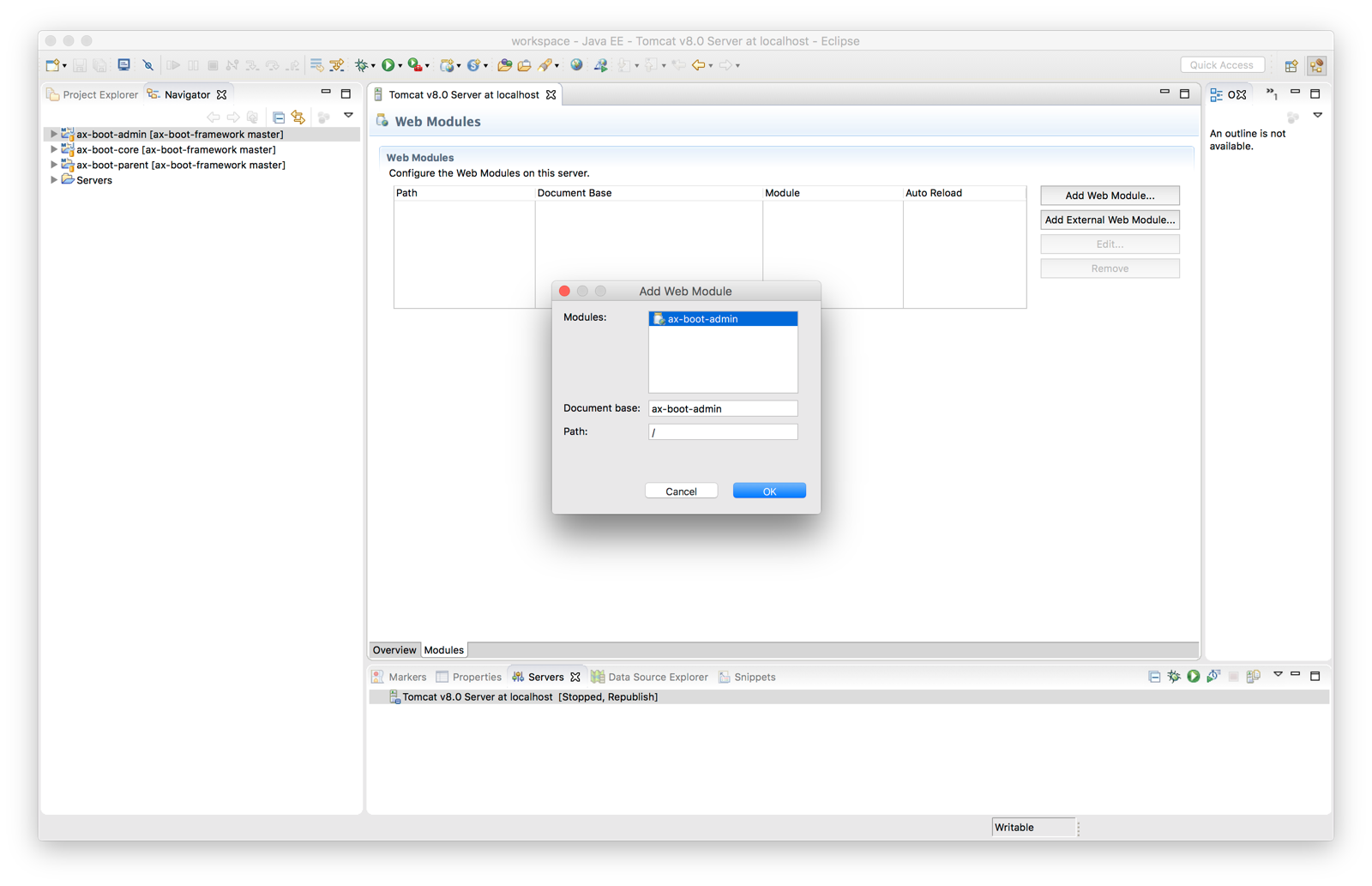This screenshot has width=1372, height=886.
Task: Start the server with green play icon in Servers view
Action: click(x=1194, y=677)
